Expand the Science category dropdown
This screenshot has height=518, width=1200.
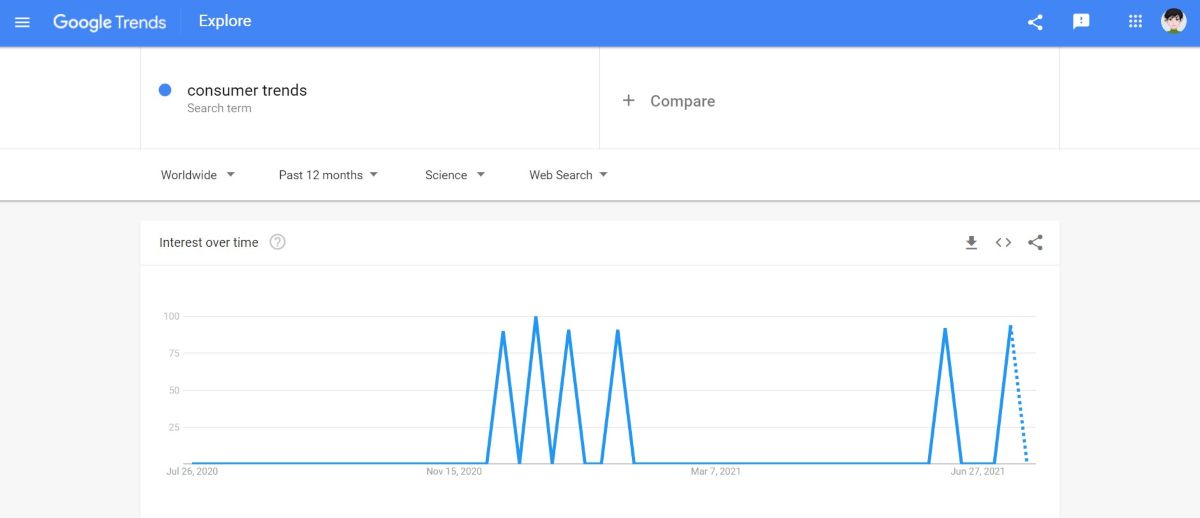click(455, 175)
